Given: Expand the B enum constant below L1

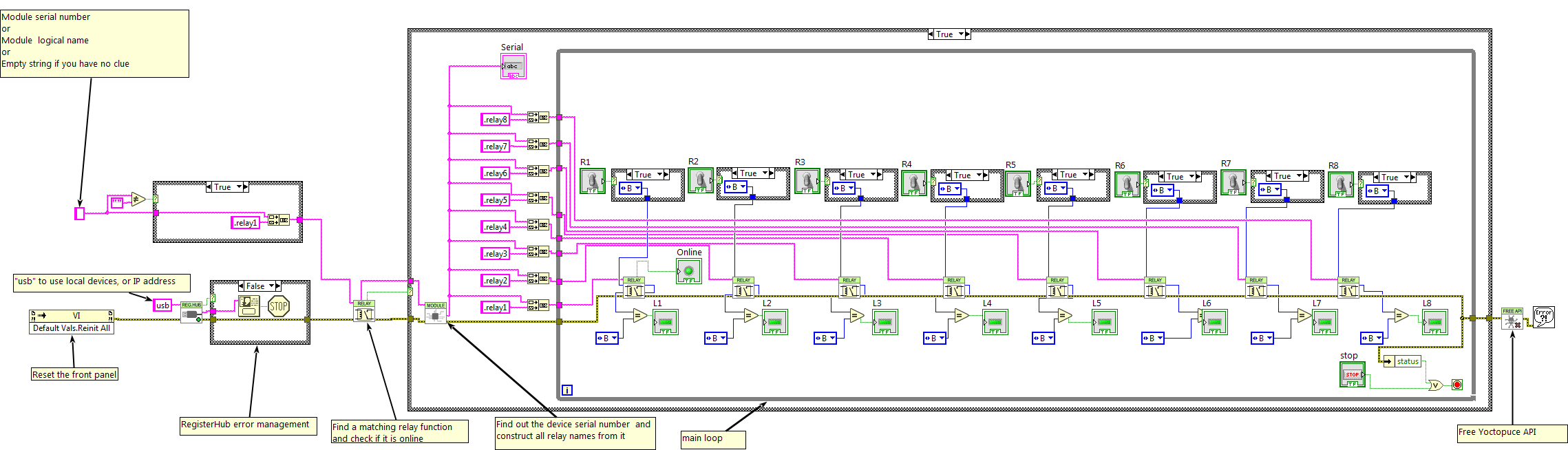Looking at the screenshot, I should tap(614, 338).
